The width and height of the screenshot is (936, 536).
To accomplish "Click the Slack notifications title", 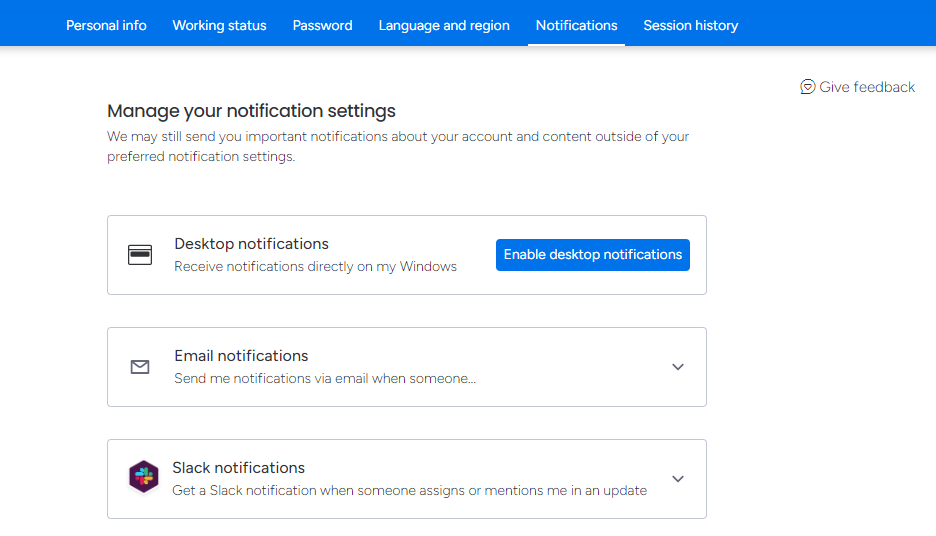I will click(x=238, y=468).
